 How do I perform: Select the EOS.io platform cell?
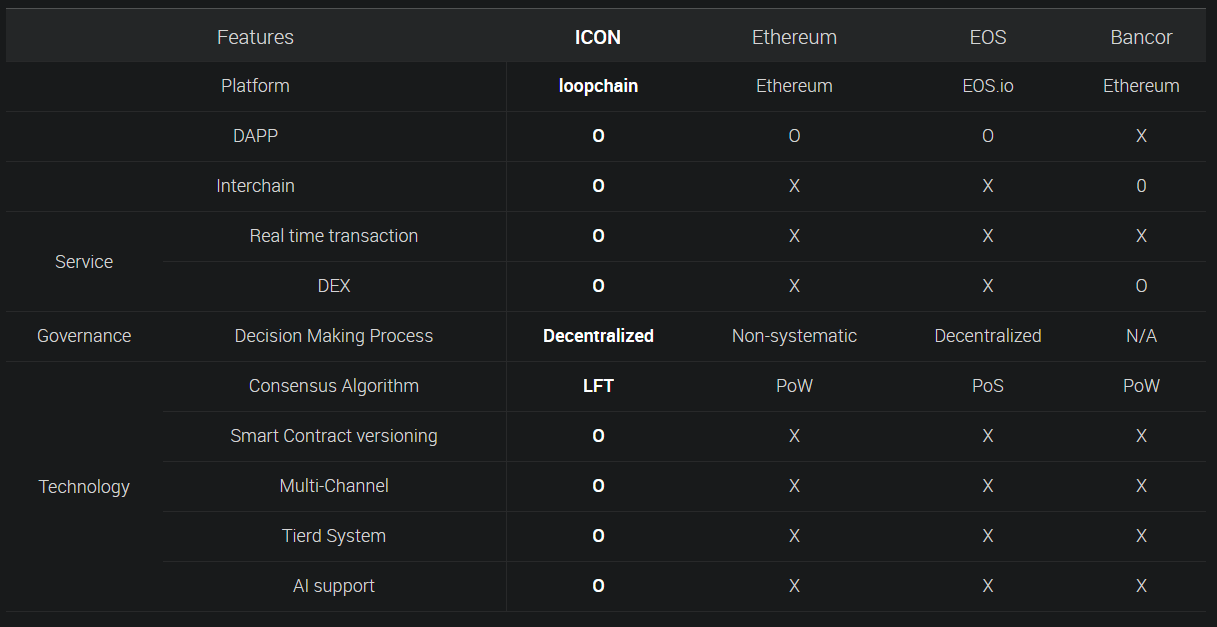(988, 86)
